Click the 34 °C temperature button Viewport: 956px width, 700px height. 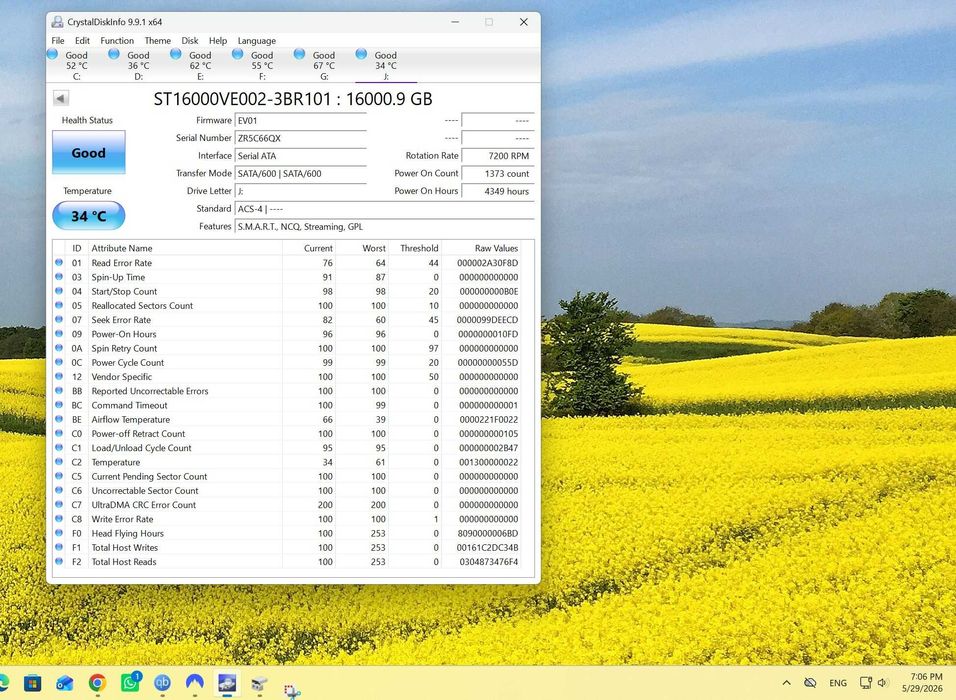coord(88,216)
